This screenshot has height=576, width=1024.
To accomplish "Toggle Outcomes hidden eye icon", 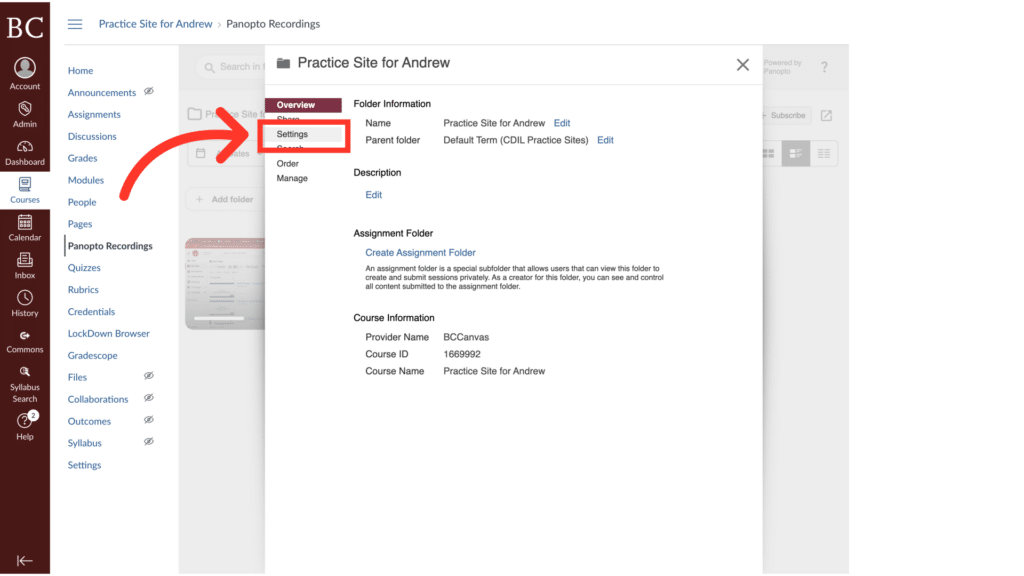I will pyautogui.click(x=149, y=420).
